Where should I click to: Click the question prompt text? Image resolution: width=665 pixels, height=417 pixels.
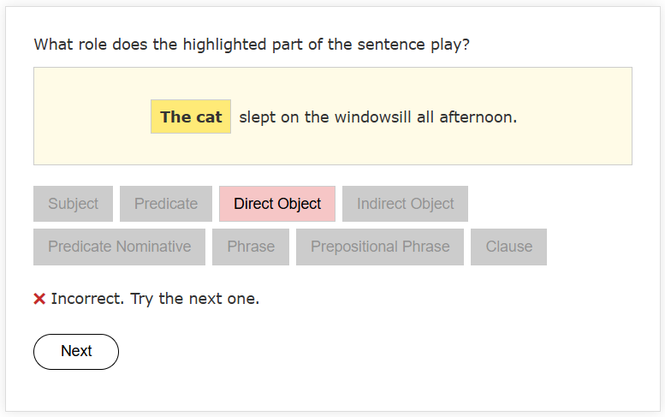[x=252, y=45]
